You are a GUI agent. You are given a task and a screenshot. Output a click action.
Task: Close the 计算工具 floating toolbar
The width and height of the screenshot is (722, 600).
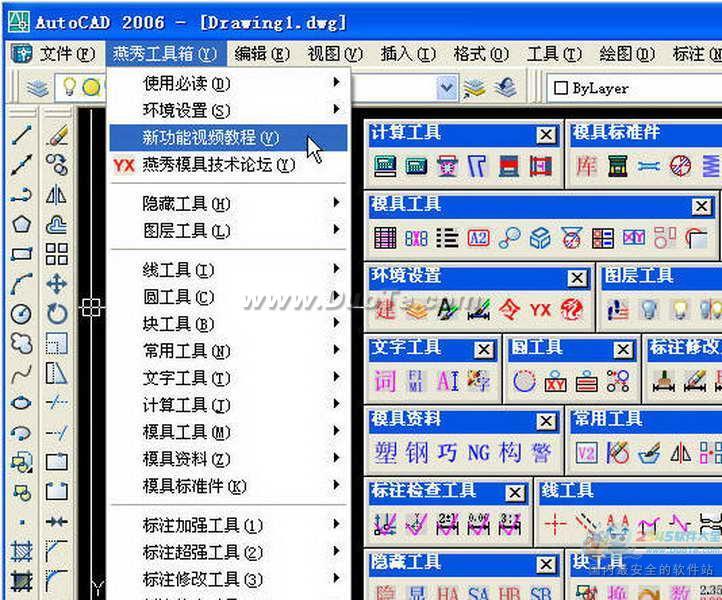546,135
